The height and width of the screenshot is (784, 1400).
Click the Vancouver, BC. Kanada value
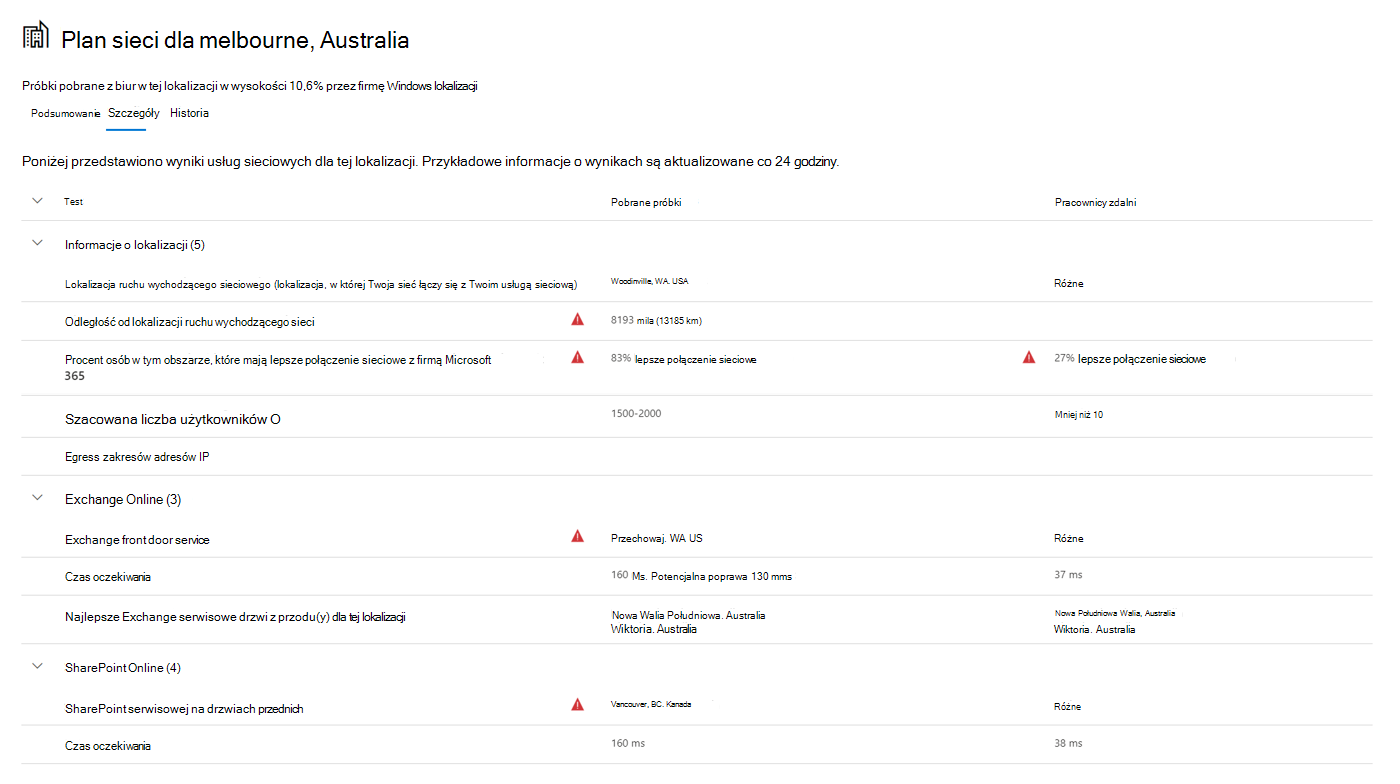[650, 704]
